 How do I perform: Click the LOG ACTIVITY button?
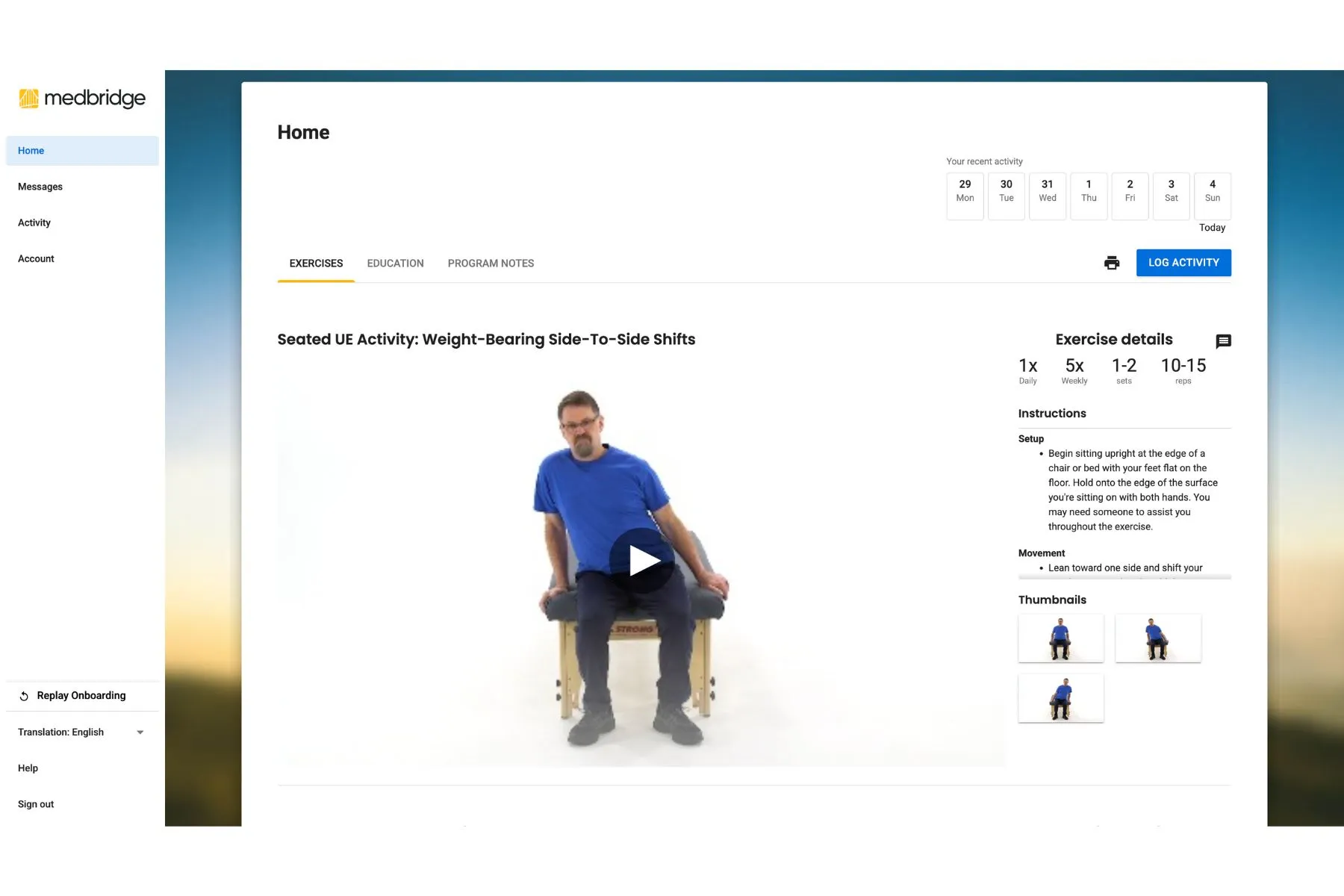pyautogui.click(x=1183, y=262)
